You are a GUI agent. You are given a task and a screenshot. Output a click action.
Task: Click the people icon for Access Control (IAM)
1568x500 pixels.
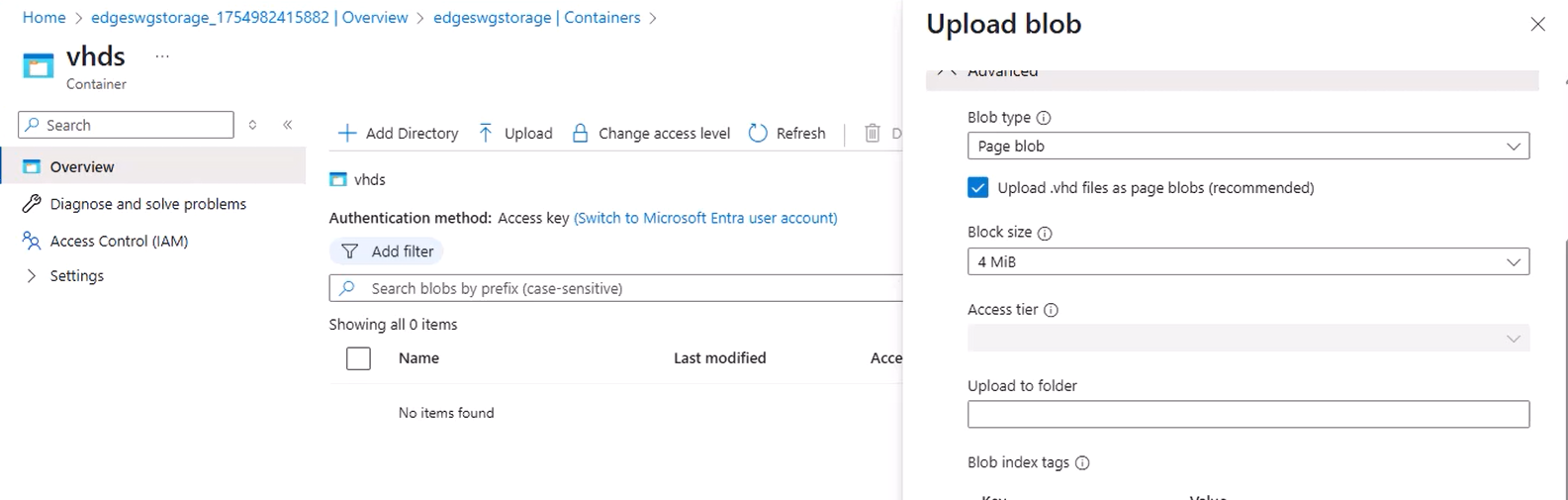(x=32, y=241)
